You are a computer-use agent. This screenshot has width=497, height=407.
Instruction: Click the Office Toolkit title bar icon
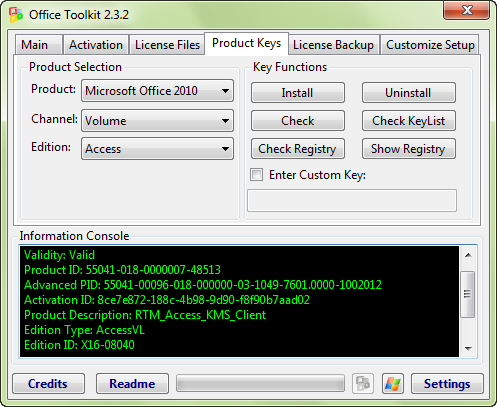pyautogui.click(x=16, y=15)
